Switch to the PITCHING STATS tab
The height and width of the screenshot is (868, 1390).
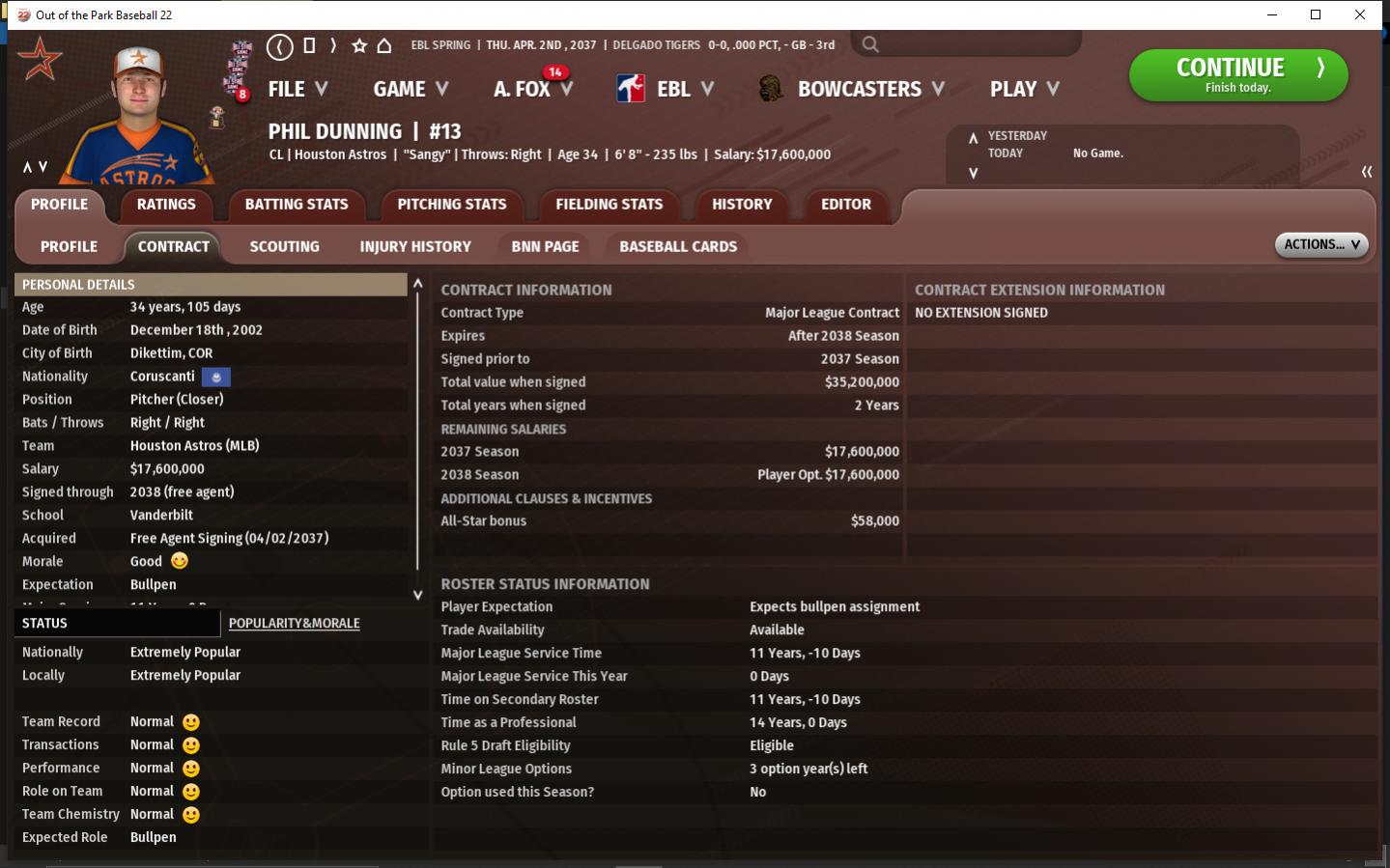pyautogui.click(x=451, y=204)
